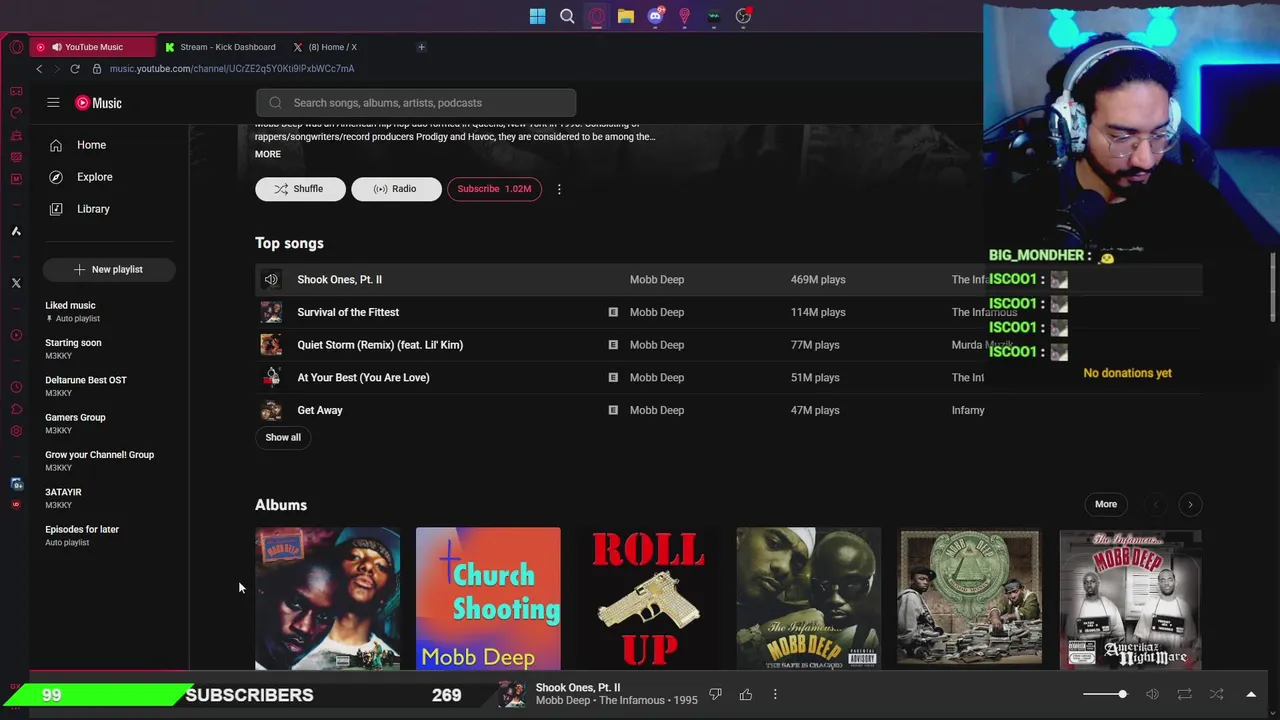Select the YouTube Music browser tab

92,47
